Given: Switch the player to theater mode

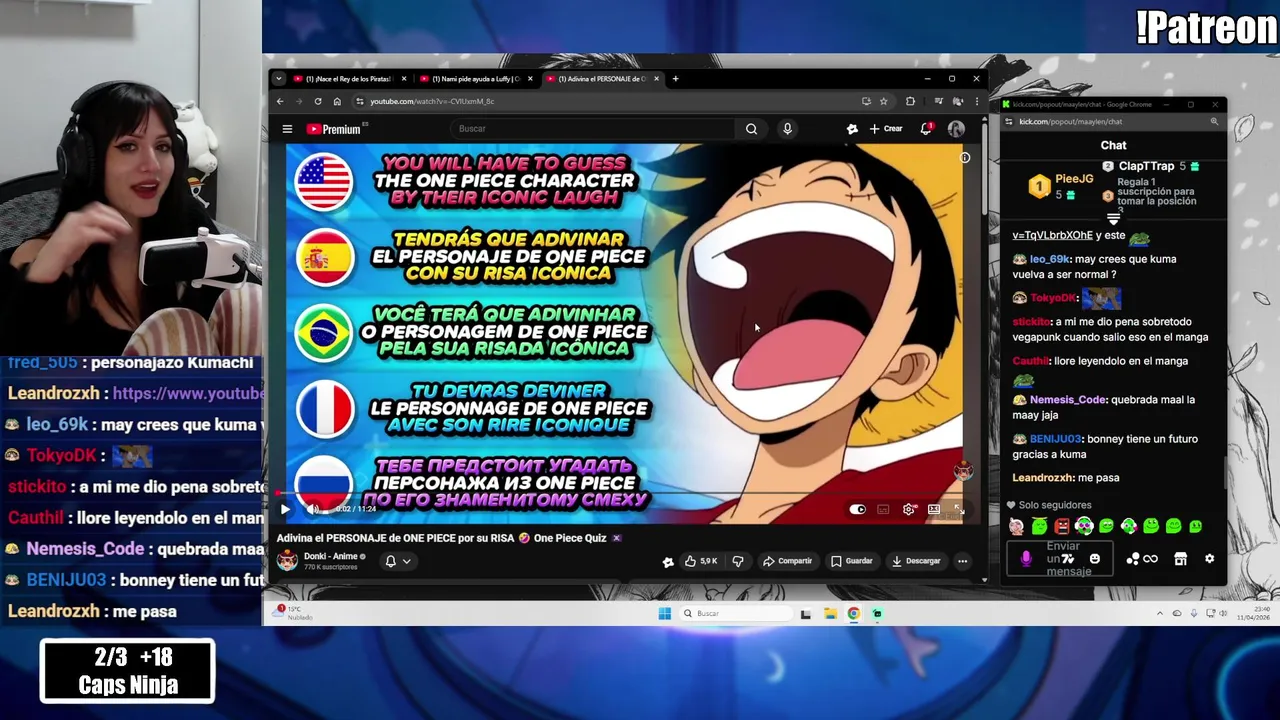Looking at the screenshot, I should (933, 509).
